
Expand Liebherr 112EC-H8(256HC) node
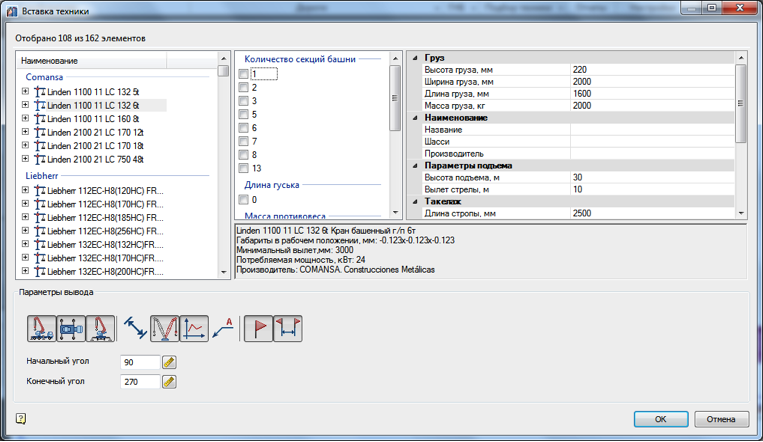point(25,231)
